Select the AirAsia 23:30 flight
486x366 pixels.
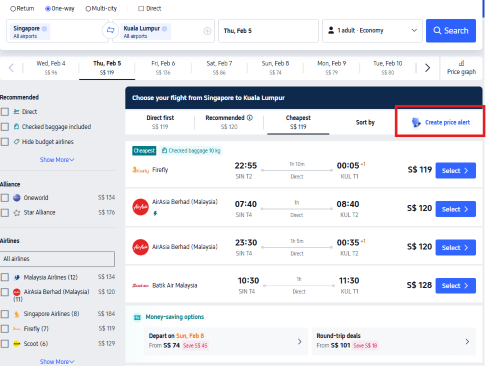coord(455,247)
